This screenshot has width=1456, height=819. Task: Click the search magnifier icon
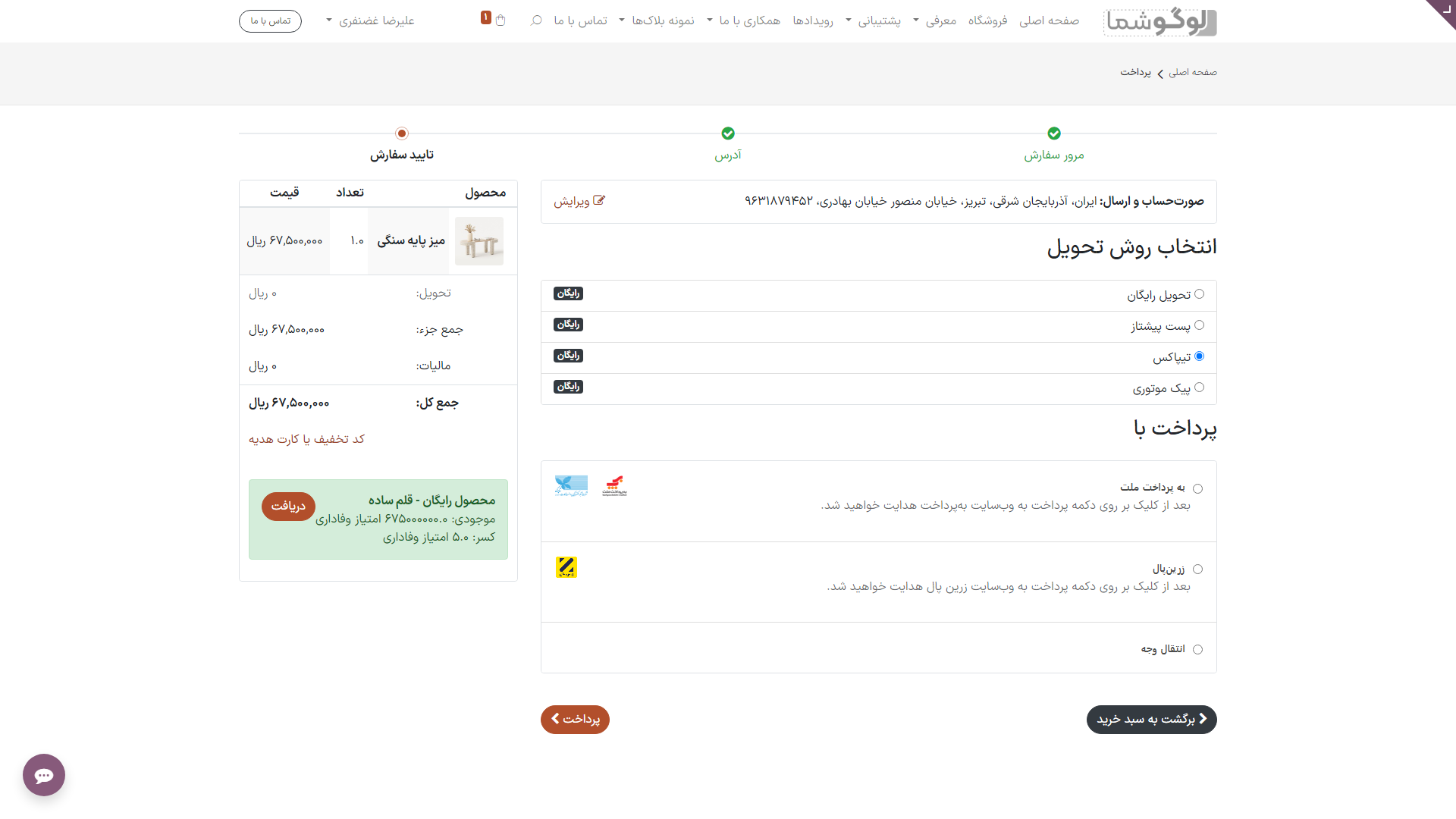click(x=536, y=20)
